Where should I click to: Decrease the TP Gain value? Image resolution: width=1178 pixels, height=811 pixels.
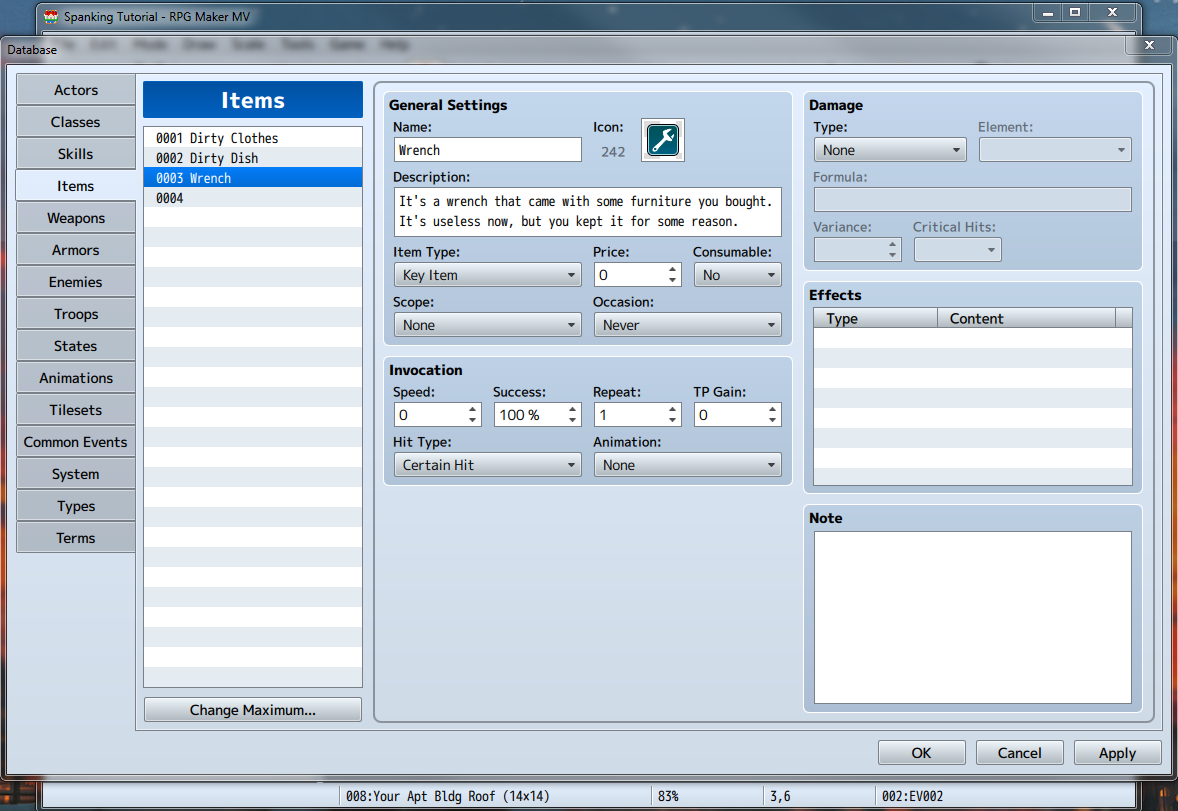[772, 420]
